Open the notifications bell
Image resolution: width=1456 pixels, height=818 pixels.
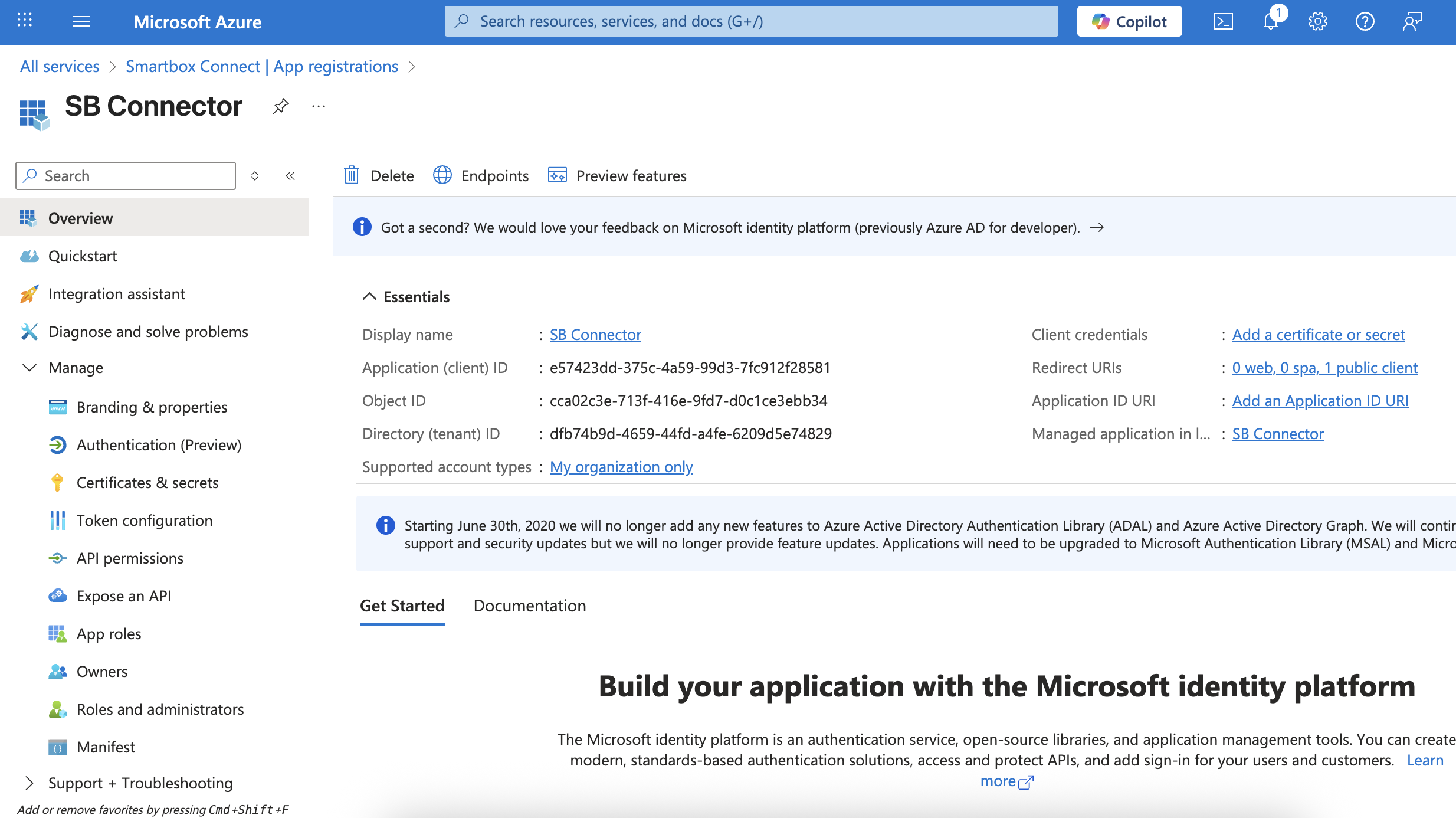[x=1270, y=22]
